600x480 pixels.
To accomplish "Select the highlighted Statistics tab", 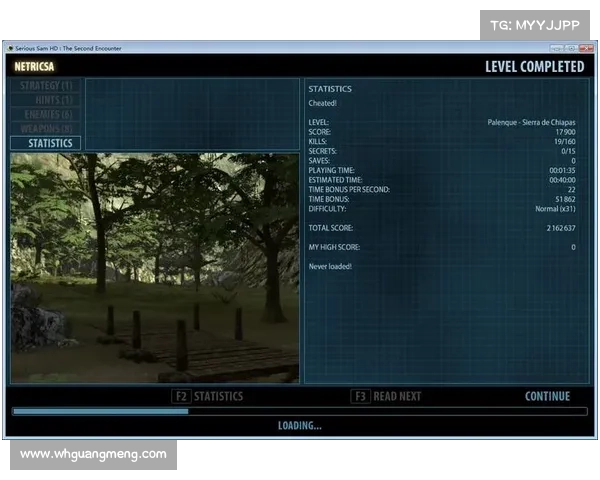I will click(x=46, y=143).
